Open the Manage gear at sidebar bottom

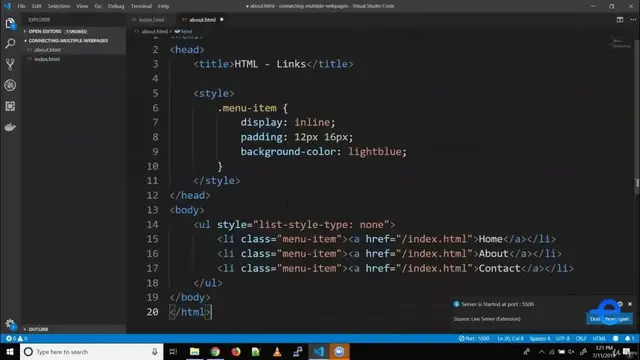[x=10, y=324]
